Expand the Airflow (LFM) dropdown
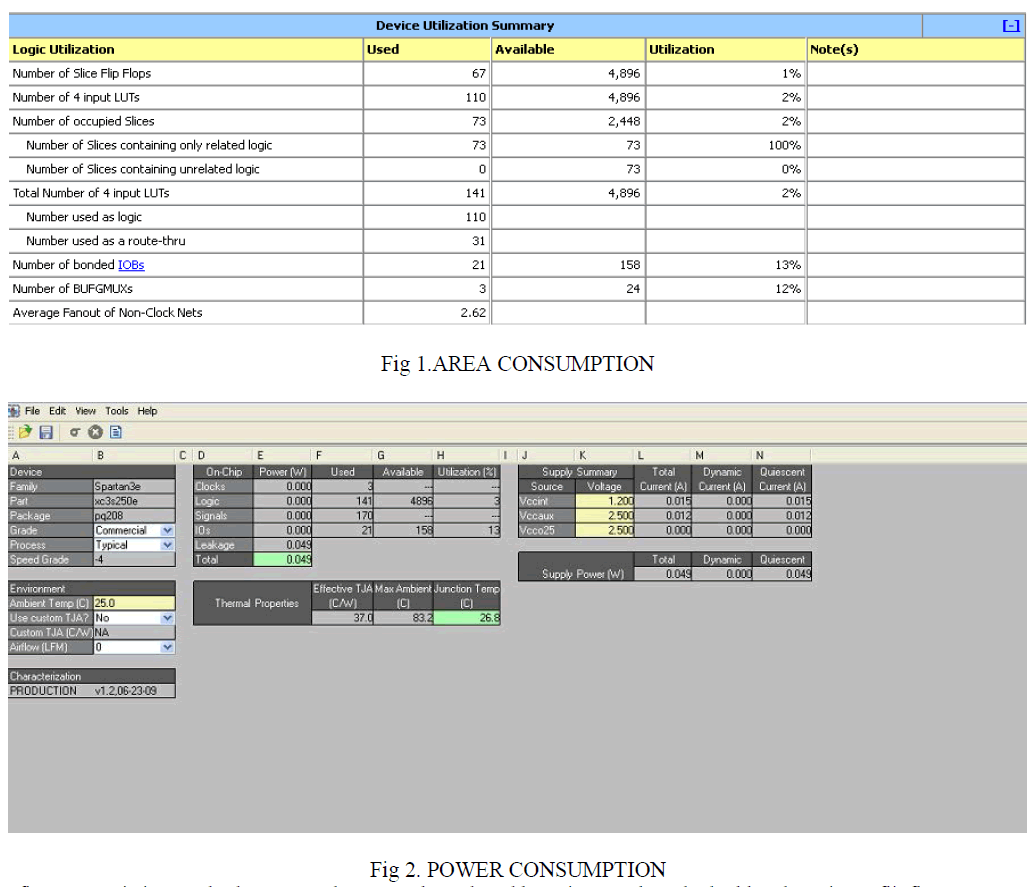 [167, 647]
